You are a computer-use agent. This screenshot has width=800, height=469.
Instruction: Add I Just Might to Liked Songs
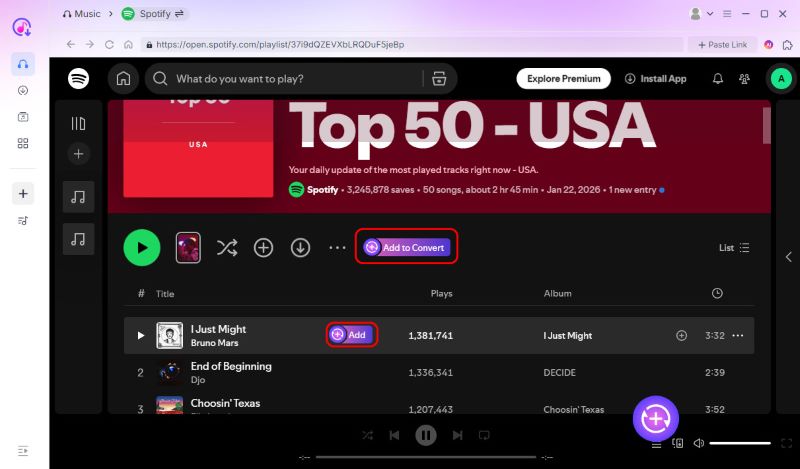point(681,335)
